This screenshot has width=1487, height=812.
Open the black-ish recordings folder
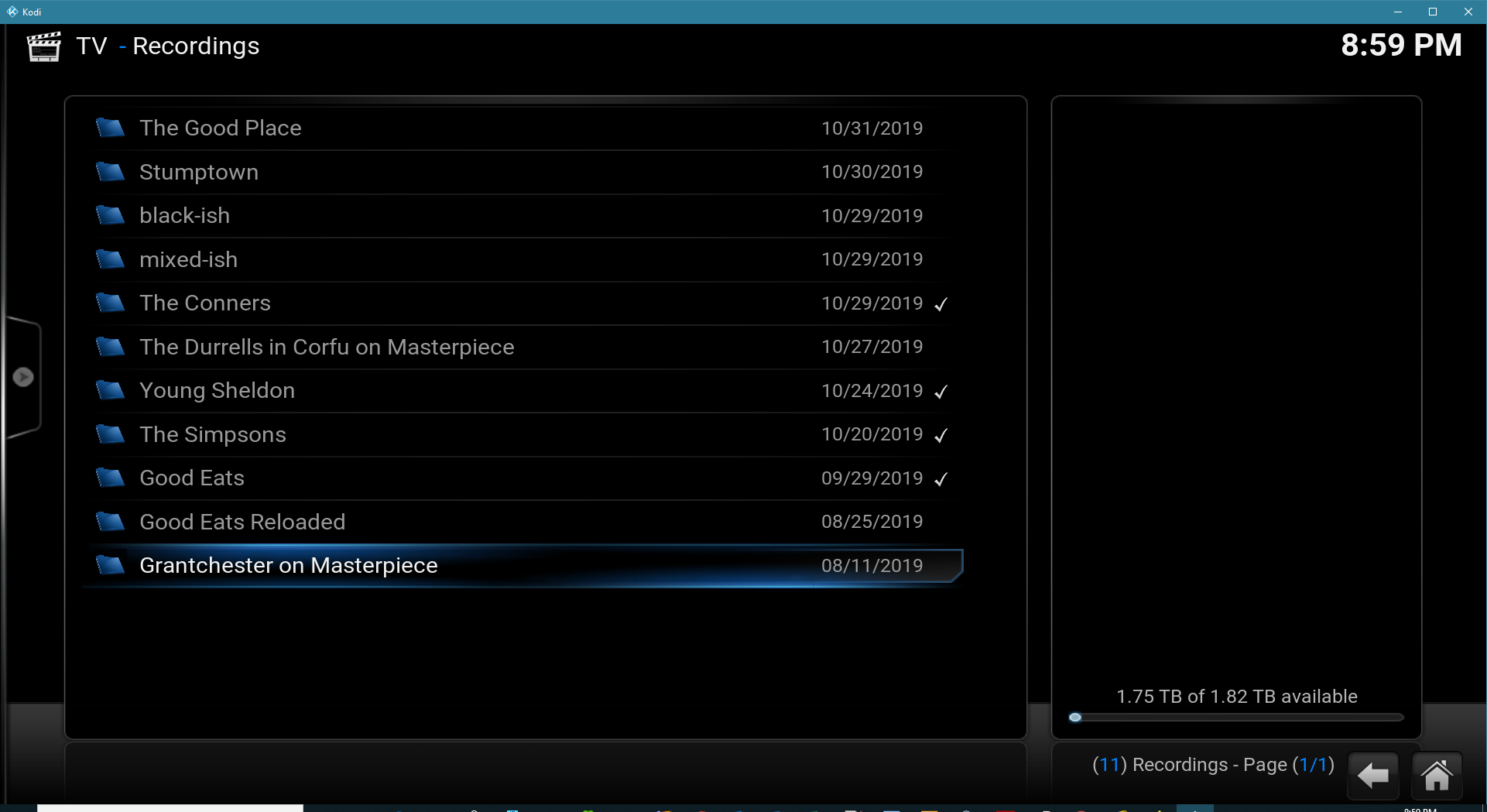point(184,216)
